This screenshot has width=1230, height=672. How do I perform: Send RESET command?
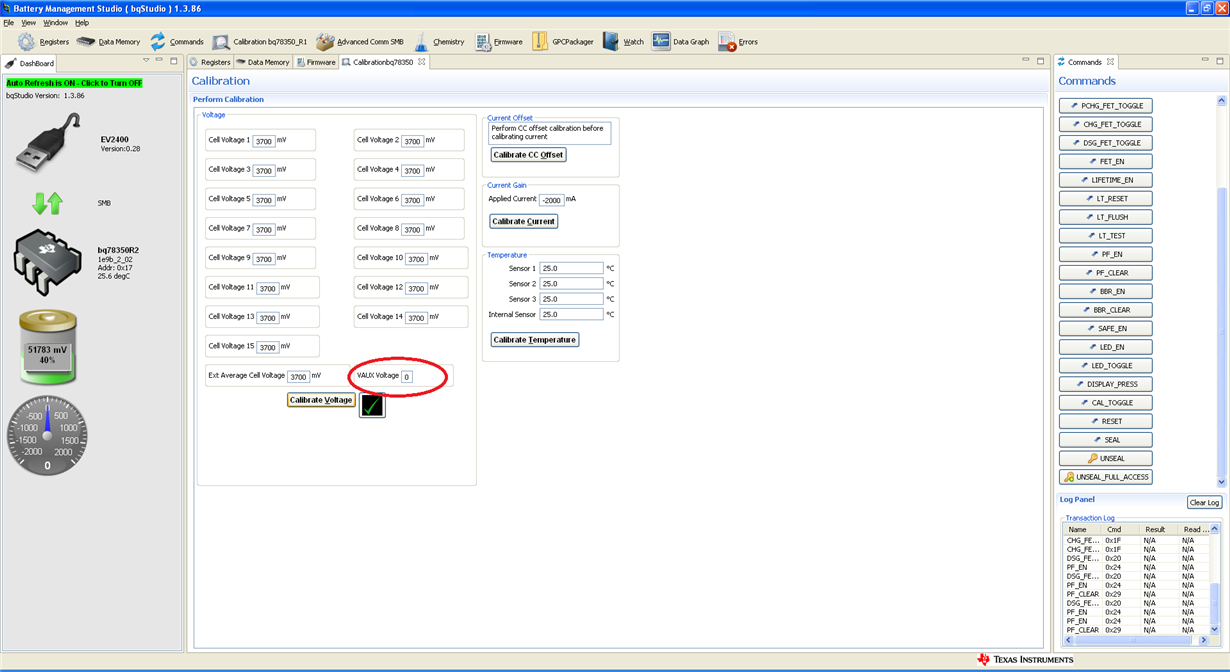click(x=1106, y=421)
